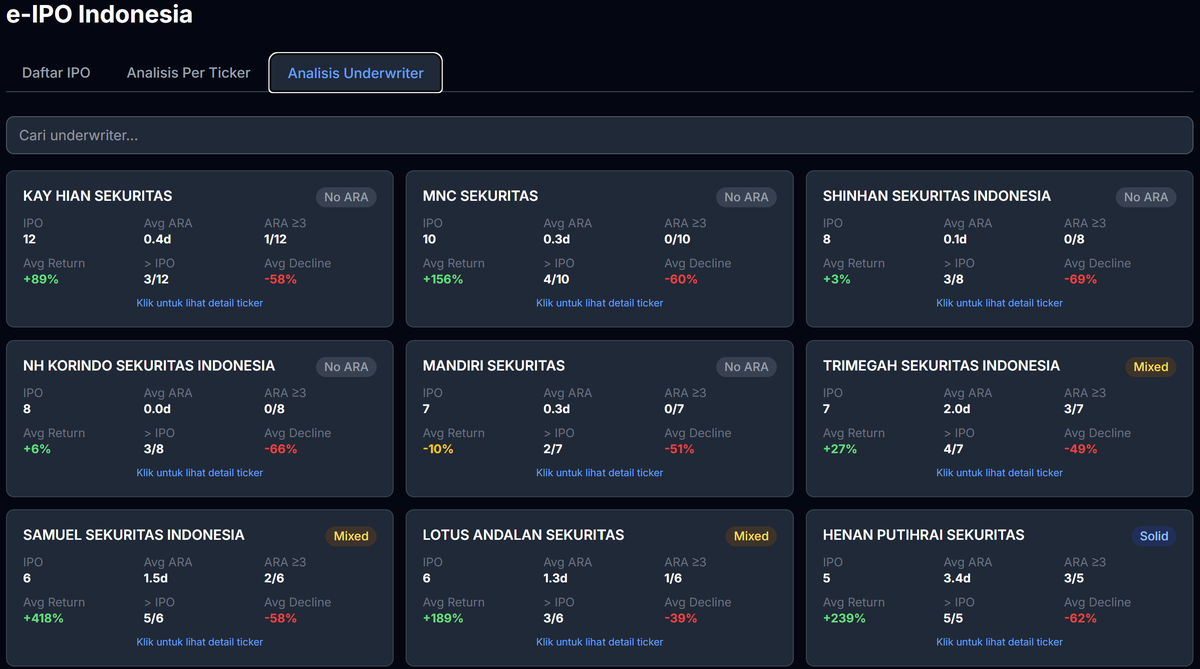Click the +156% Avg Return on MNC SEKURITAS

pos(443,279)
